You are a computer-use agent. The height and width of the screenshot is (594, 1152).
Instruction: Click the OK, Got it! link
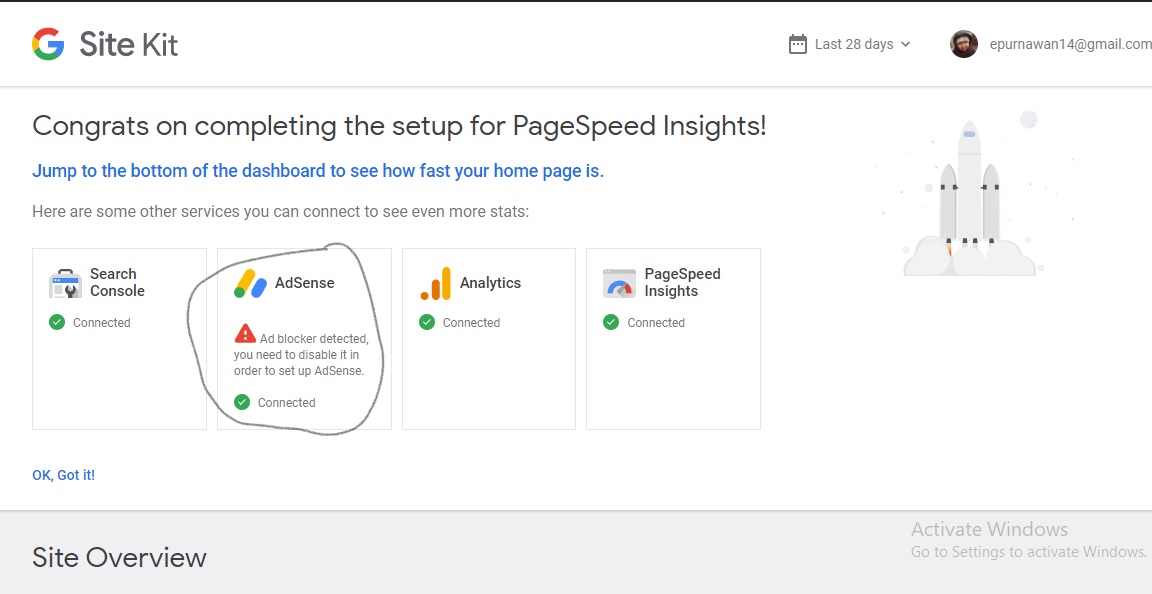point(63,475)
